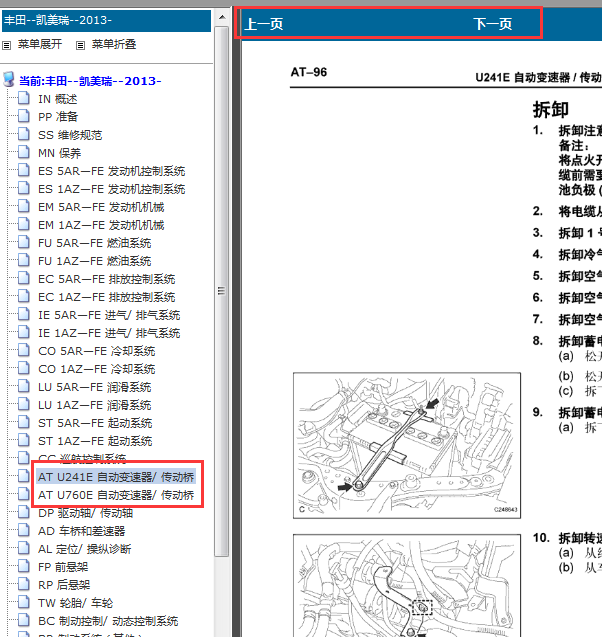Open PP 准备 section

click(x=58, y=117)
